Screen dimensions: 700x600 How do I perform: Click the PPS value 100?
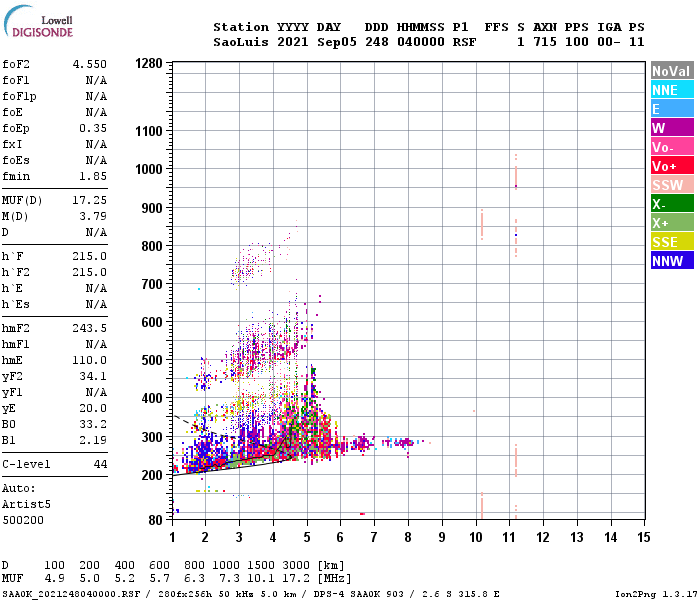tap(577, 42)
